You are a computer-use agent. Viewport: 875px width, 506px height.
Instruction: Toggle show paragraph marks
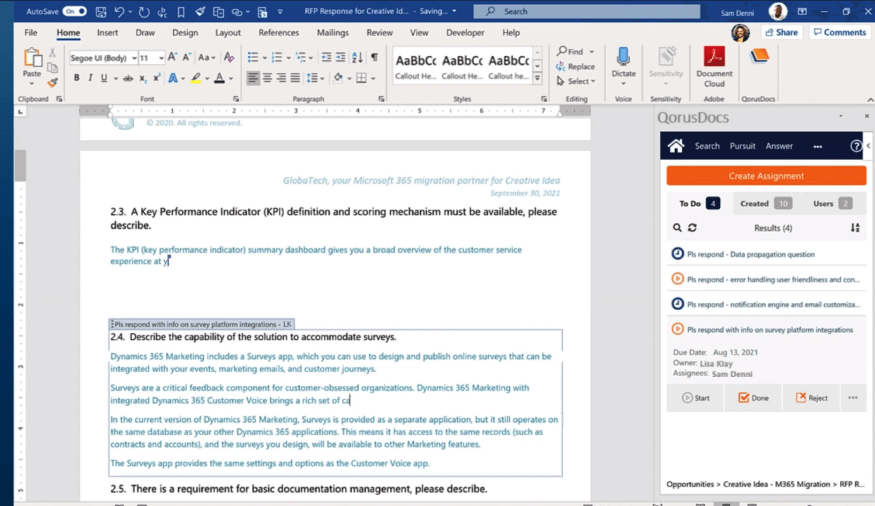(375, 58)
